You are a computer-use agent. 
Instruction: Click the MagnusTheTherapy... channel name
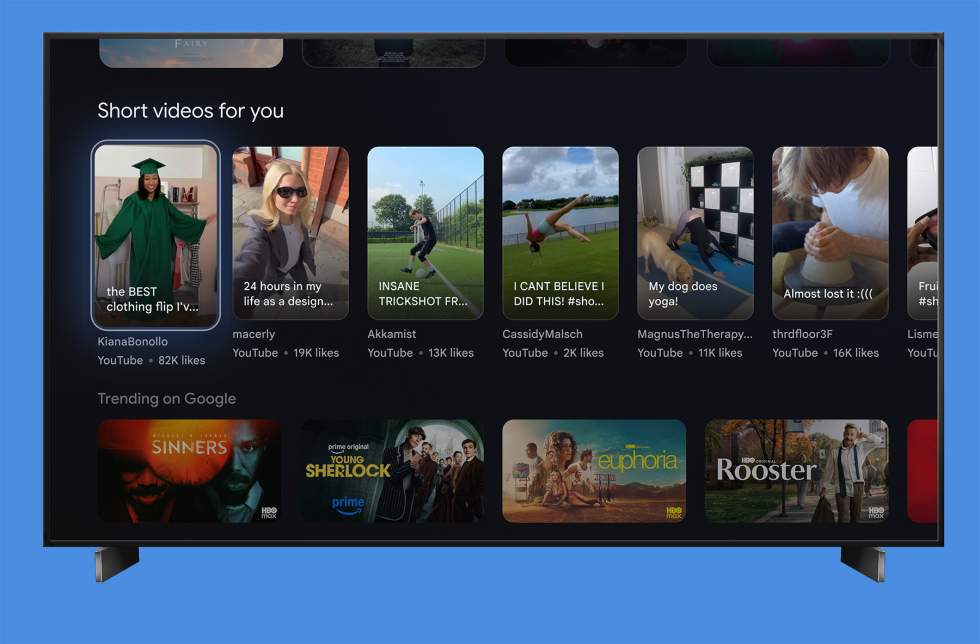click(x=695, y=334)
